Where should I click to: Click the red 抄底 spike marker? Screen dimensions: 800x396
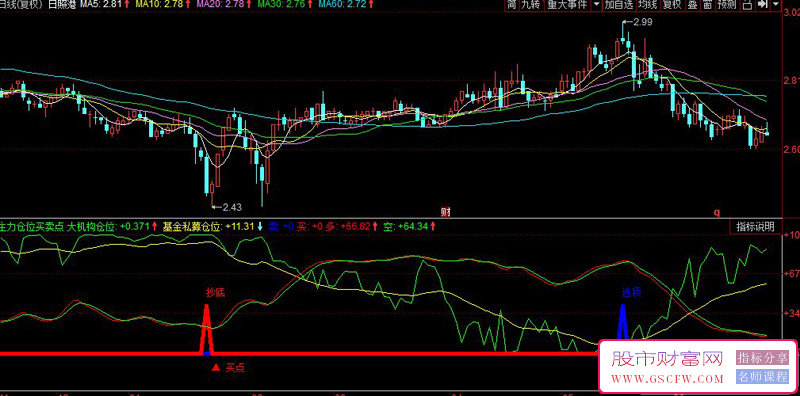pos(207,329)
